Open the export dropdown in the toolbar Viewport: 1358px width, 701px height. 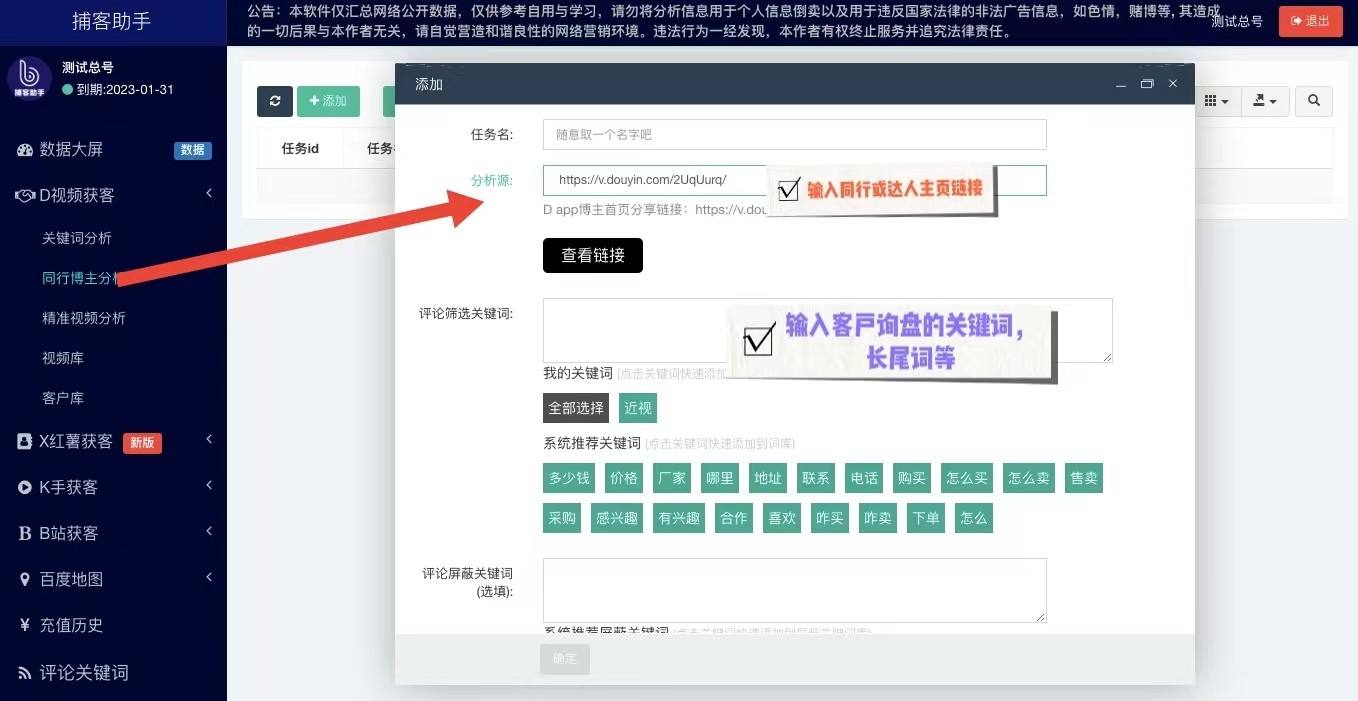(1265, 101)
